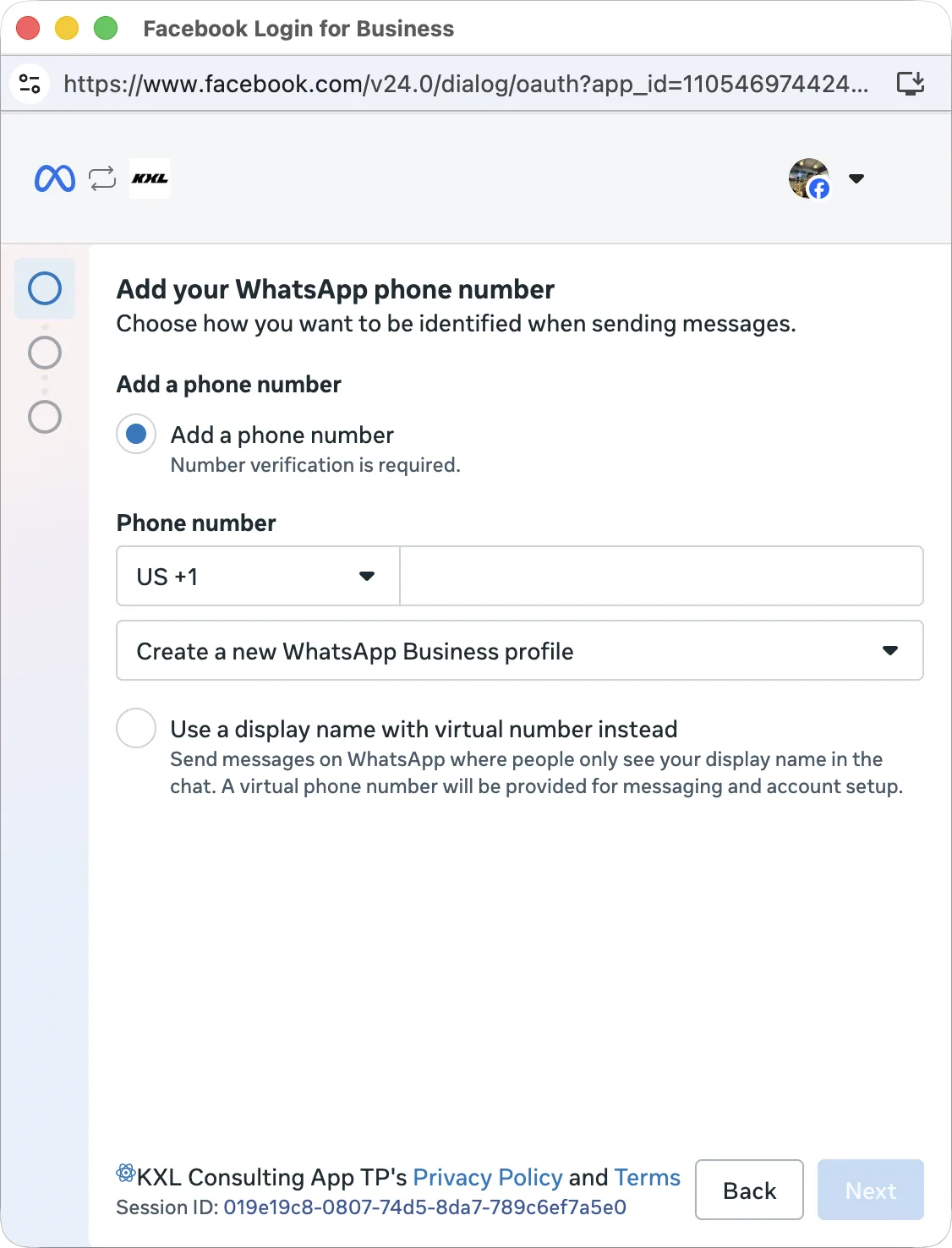Click the Next button
The width and height of the screenshot is (952, 1248).
coord(871,1190)
